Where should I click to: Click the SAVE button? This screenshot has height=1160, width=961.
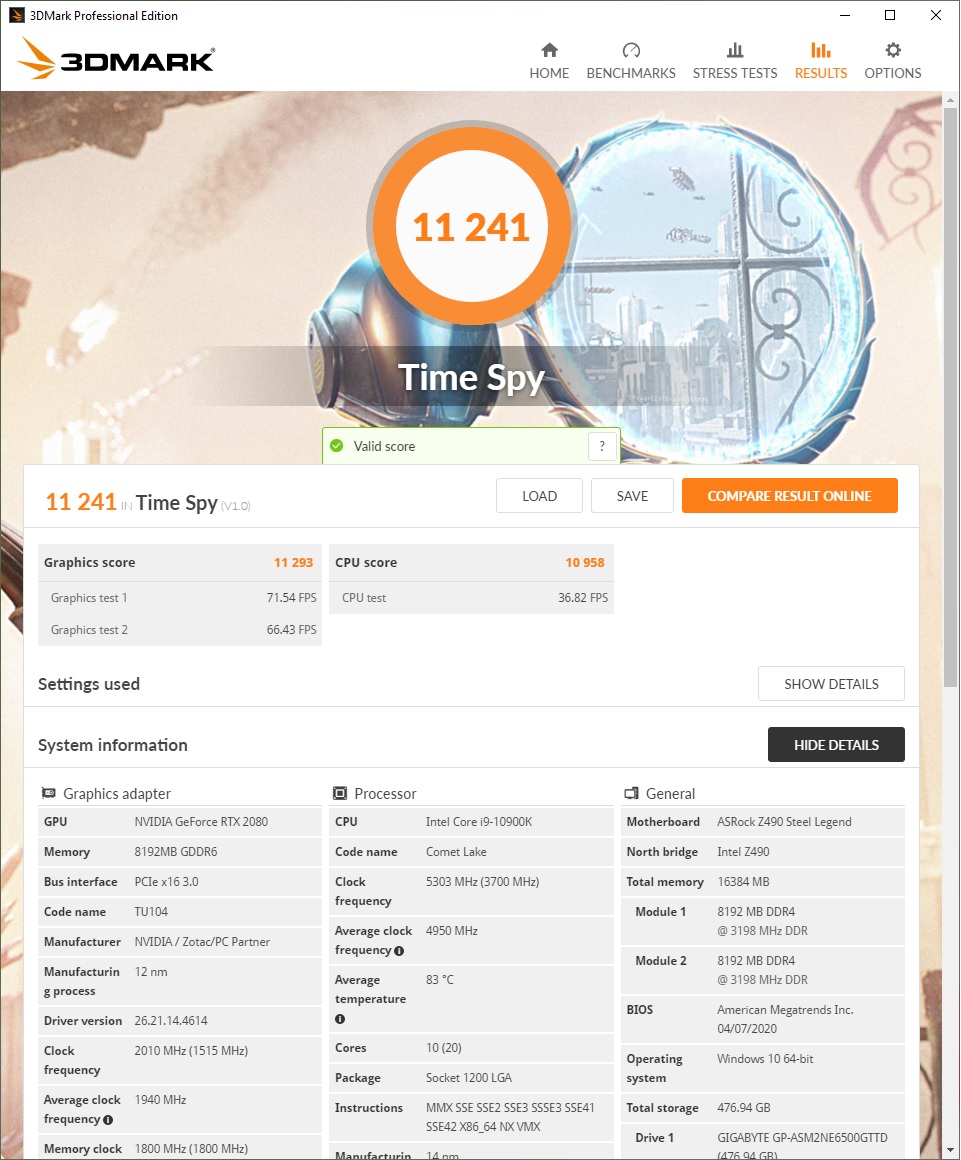(x=632, y=496)
